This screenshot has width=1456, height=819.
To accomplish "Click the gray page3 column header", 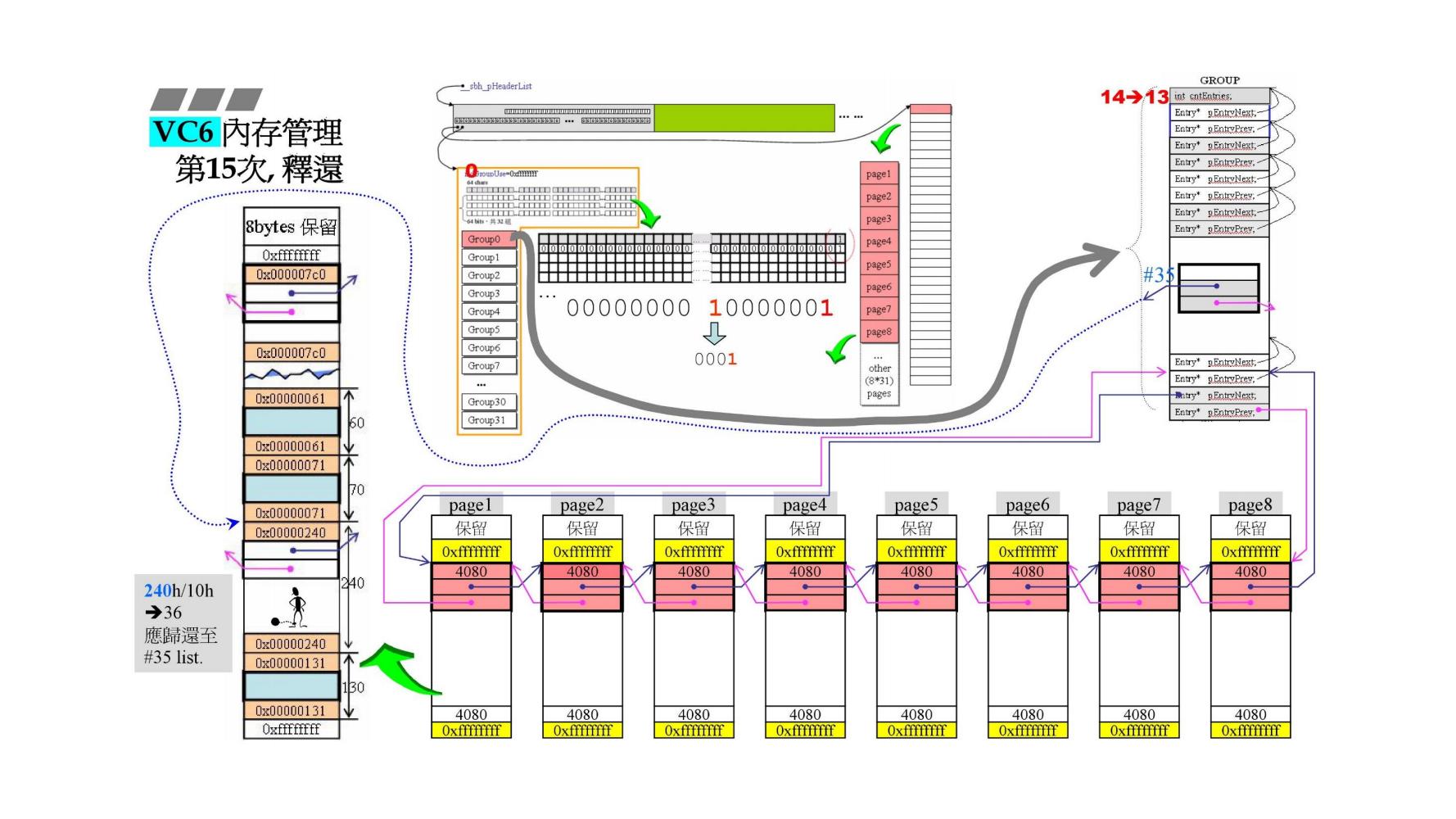I will (694, 504).
